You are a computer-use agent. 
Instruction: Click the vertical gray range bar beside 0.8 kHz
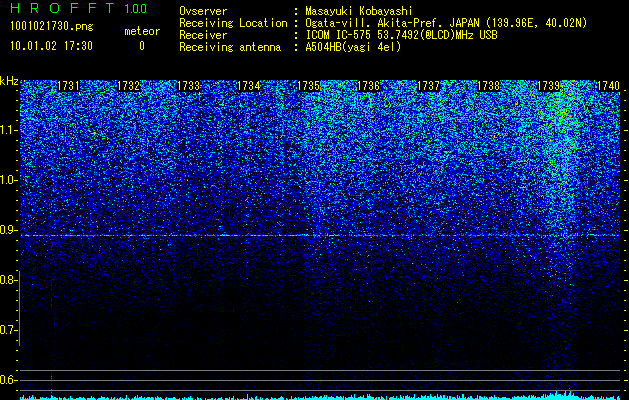[x=19, y=308]
